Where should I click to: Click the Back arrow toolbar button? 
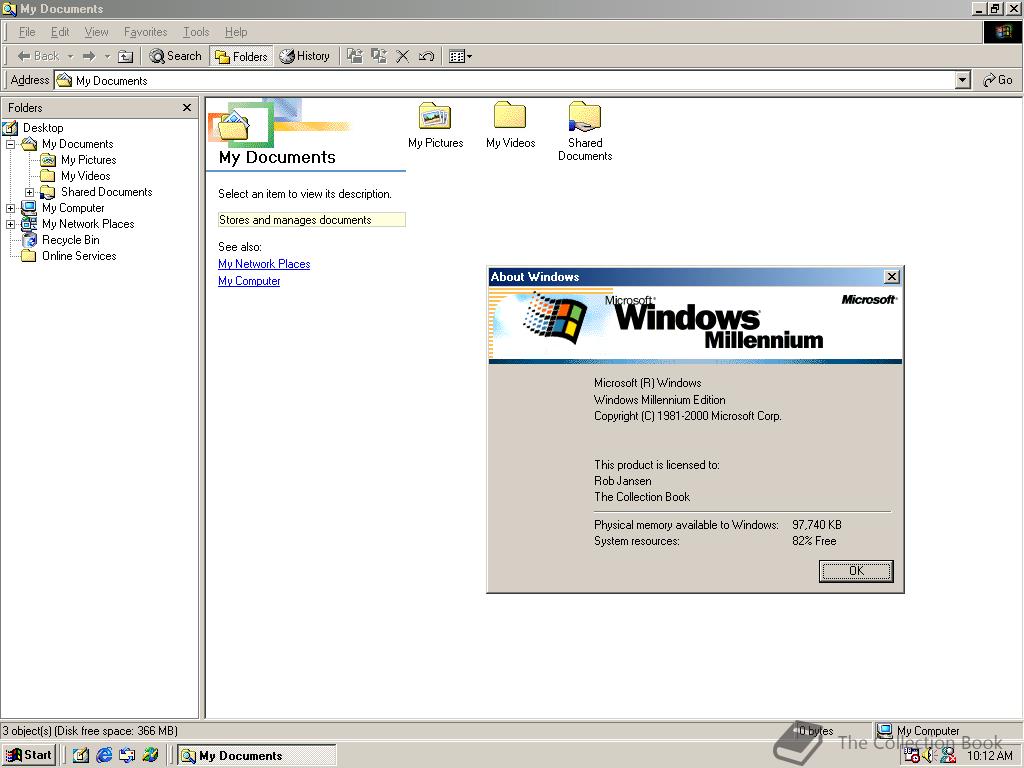[x=38, y=56]
